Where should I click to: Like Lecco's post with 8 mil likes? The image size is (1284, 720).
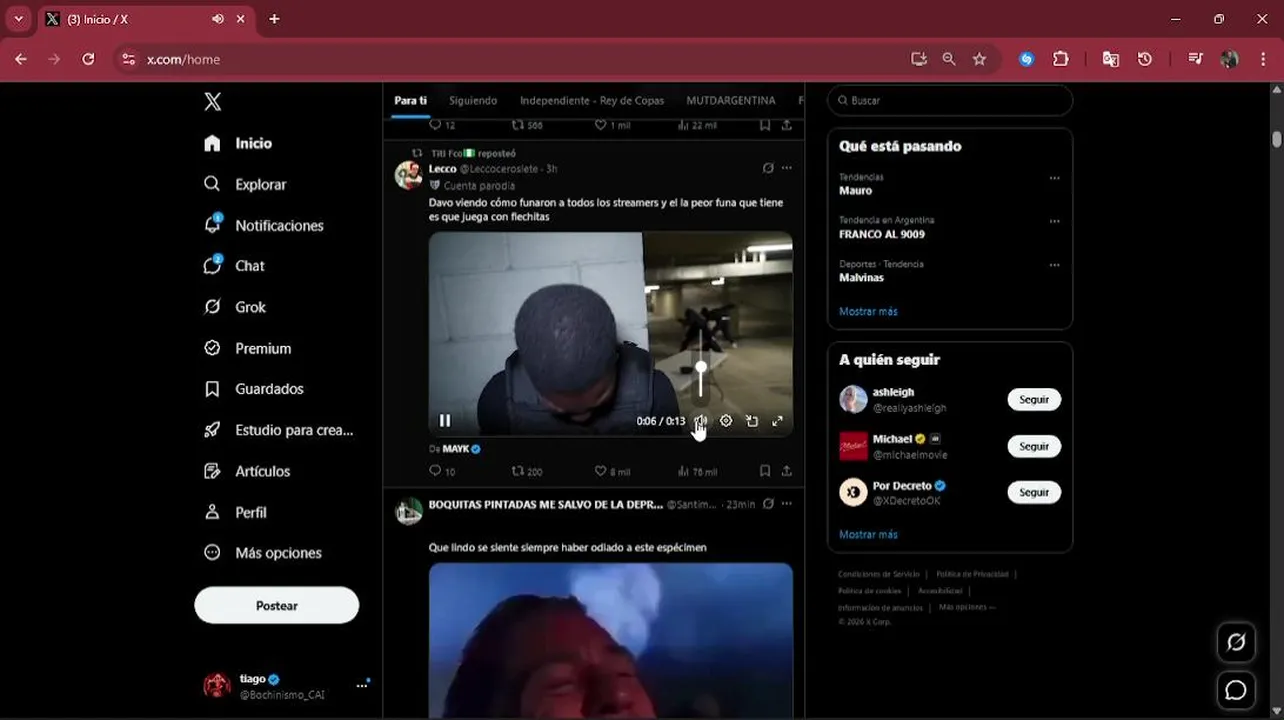(600, 471)
